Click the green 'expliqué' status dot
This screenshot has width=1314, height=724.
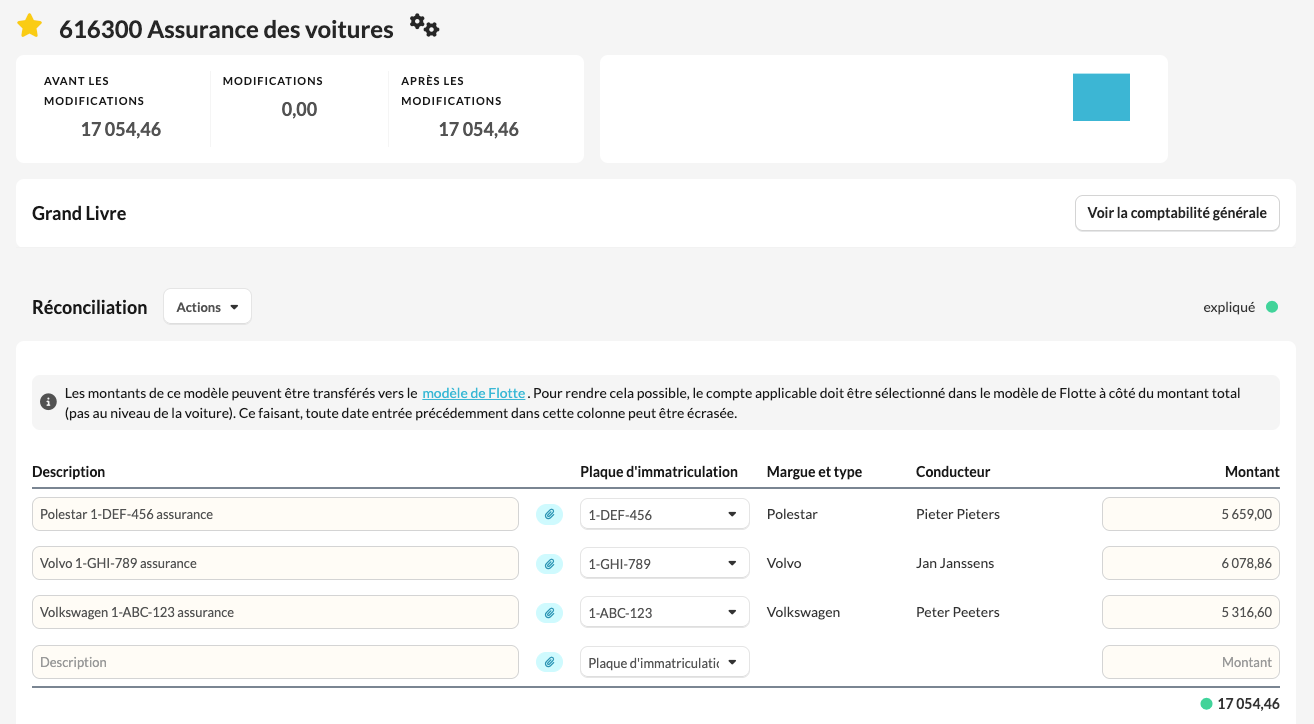(x=1272, y=307)
